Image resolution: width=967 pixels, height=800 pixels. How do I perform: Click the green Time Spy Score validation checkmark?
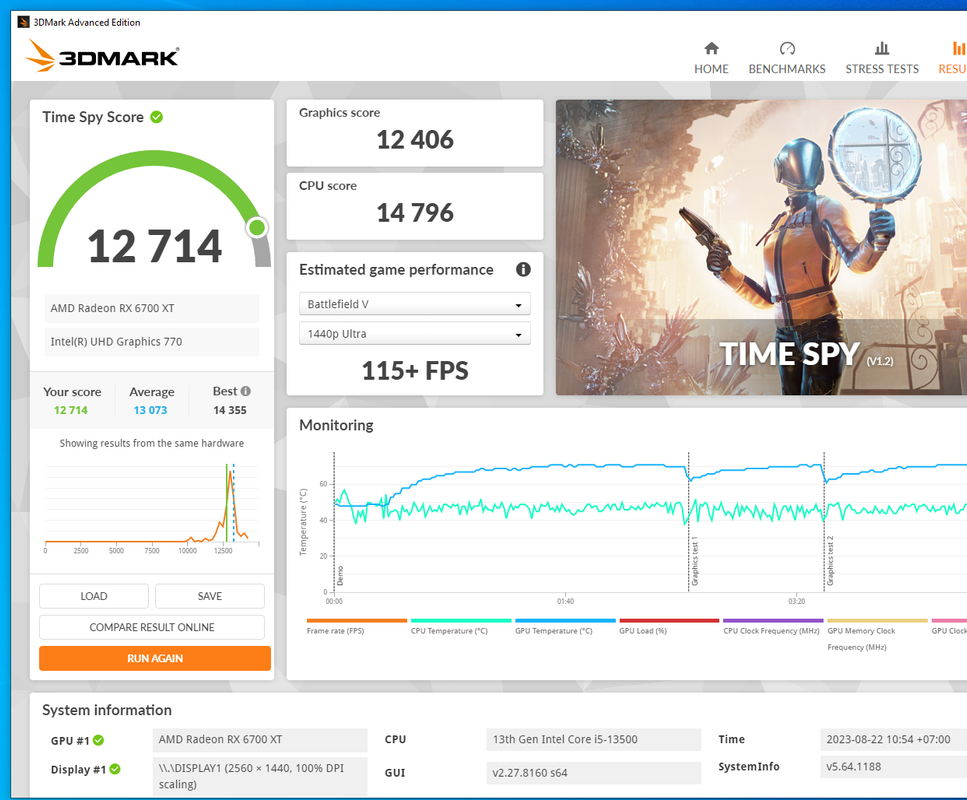click(x=157, y=117)
